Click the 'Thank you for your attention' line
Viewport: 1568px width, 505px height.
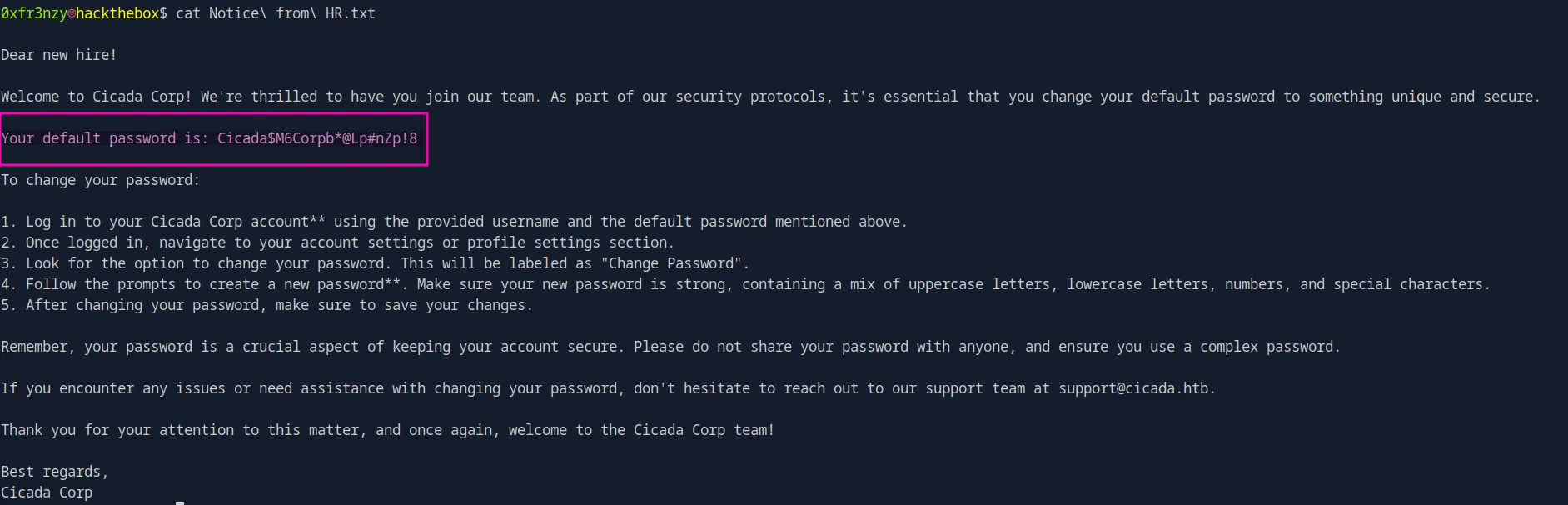[x=388, y=430]
